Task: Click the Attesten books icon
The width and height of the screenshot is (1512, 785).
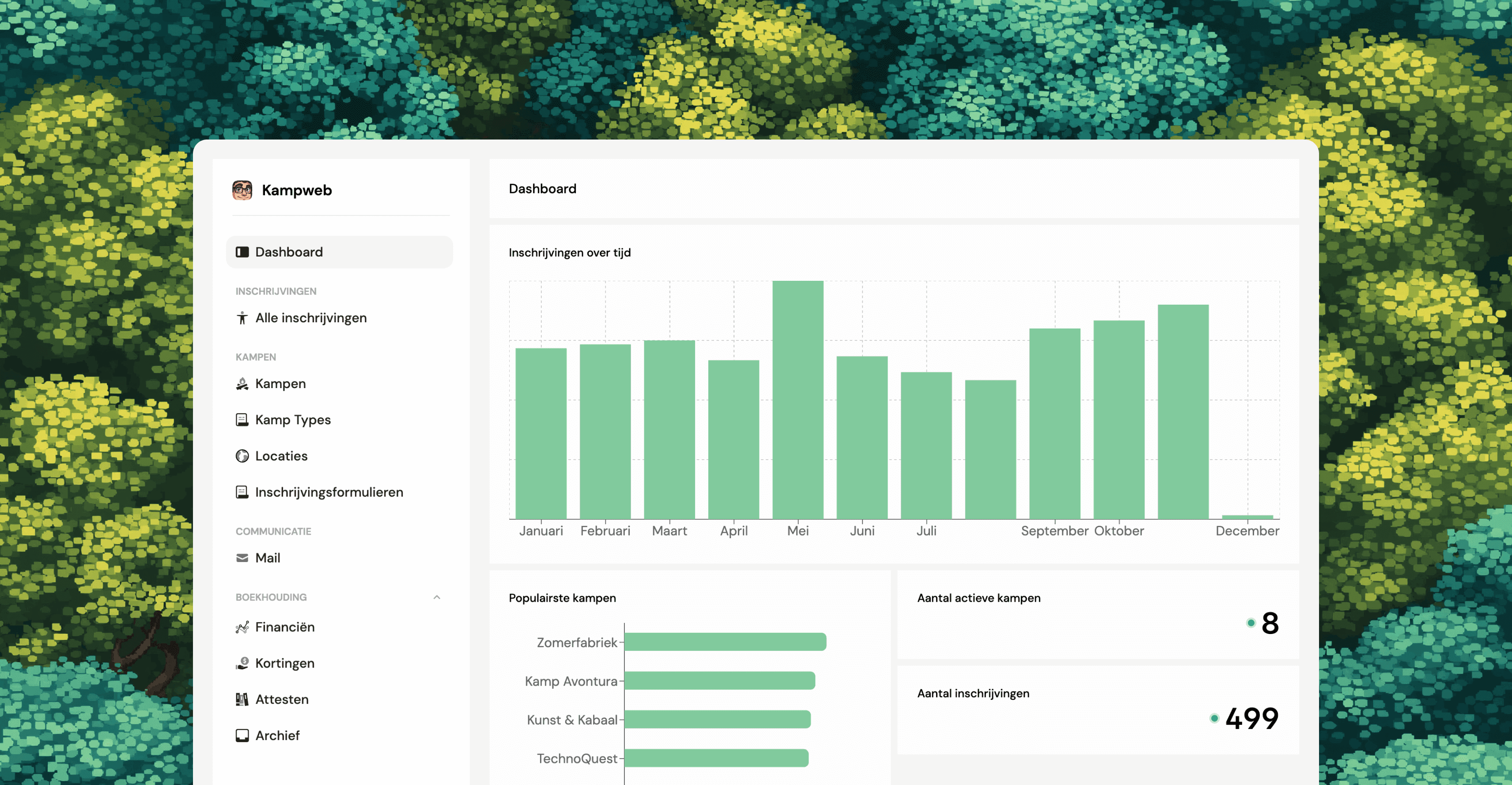Action: click(x=242, y=699)
